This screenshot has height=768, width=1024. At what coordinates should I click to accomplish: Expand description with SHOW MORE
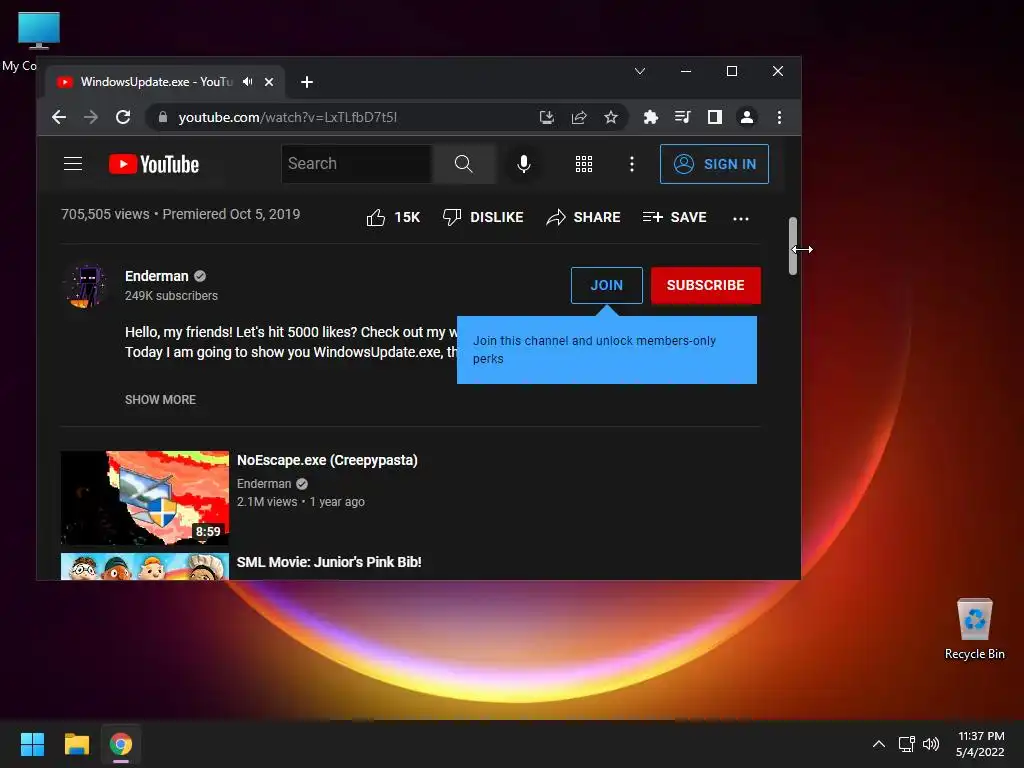161,400
